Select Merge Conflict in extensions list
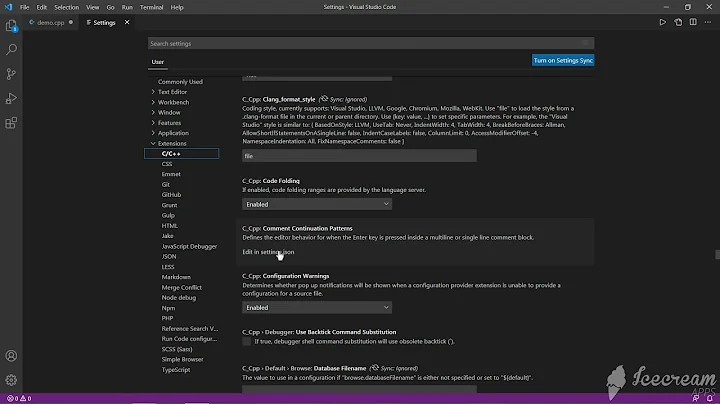The width and height of the screenshot is (720, 404). click(181, 287)
